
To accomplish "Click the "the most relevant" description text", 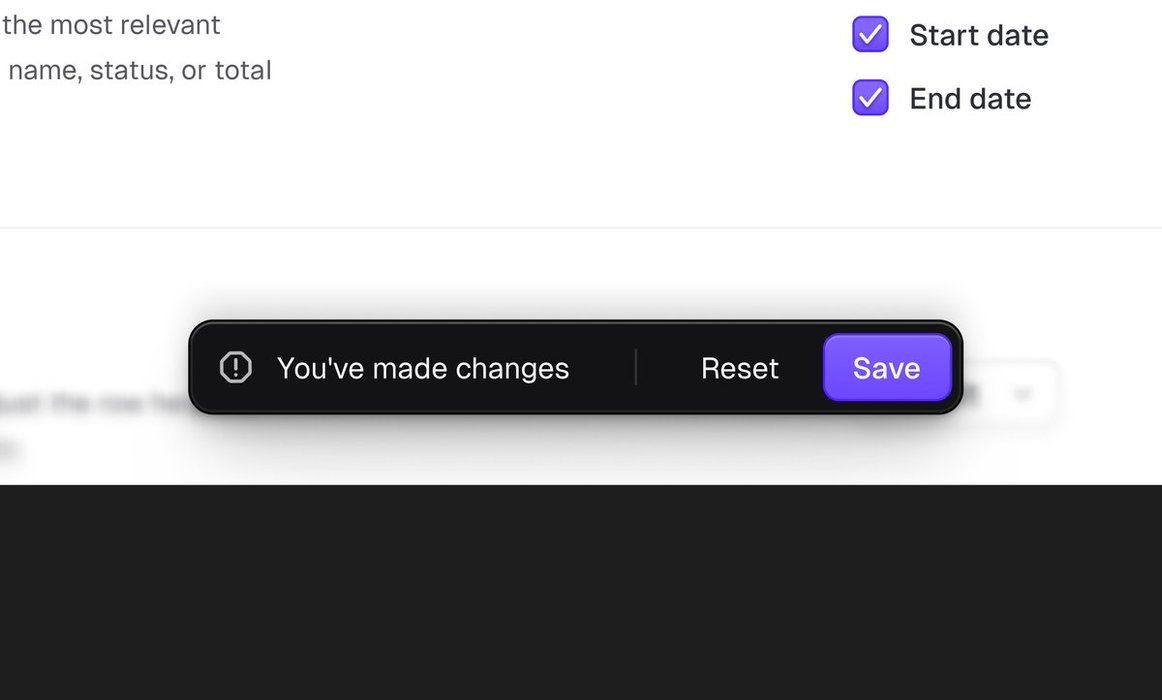I will pos(110,25).
